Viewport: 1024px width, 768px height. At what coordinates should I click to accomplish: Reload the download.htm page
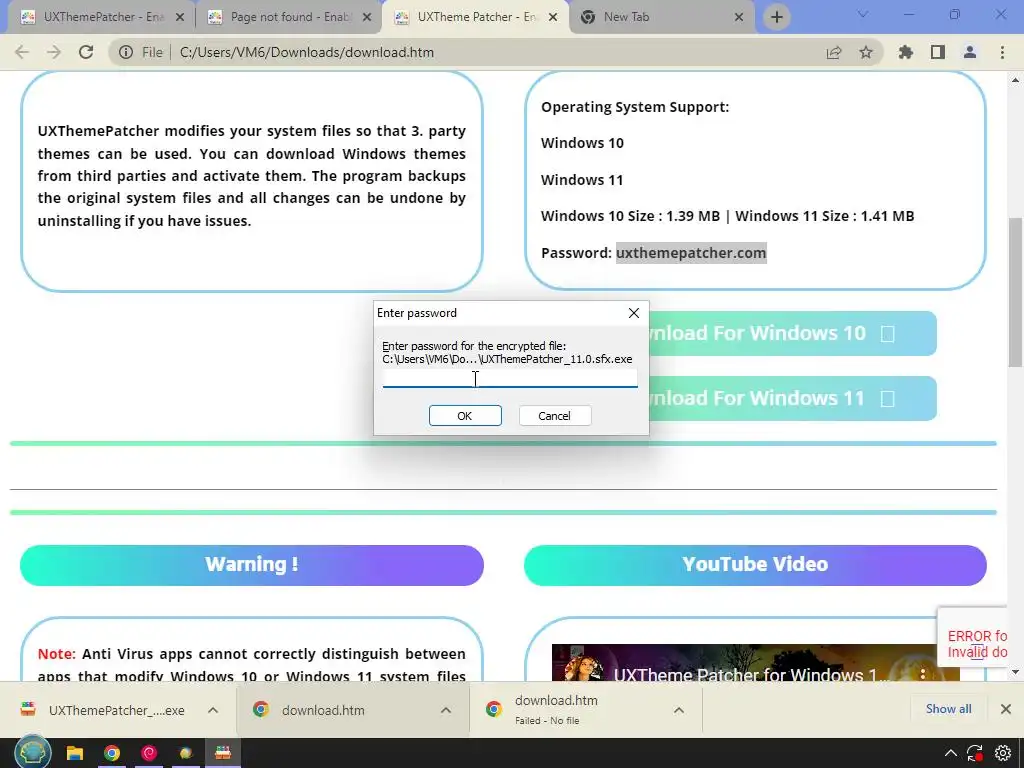coord(86,52)
